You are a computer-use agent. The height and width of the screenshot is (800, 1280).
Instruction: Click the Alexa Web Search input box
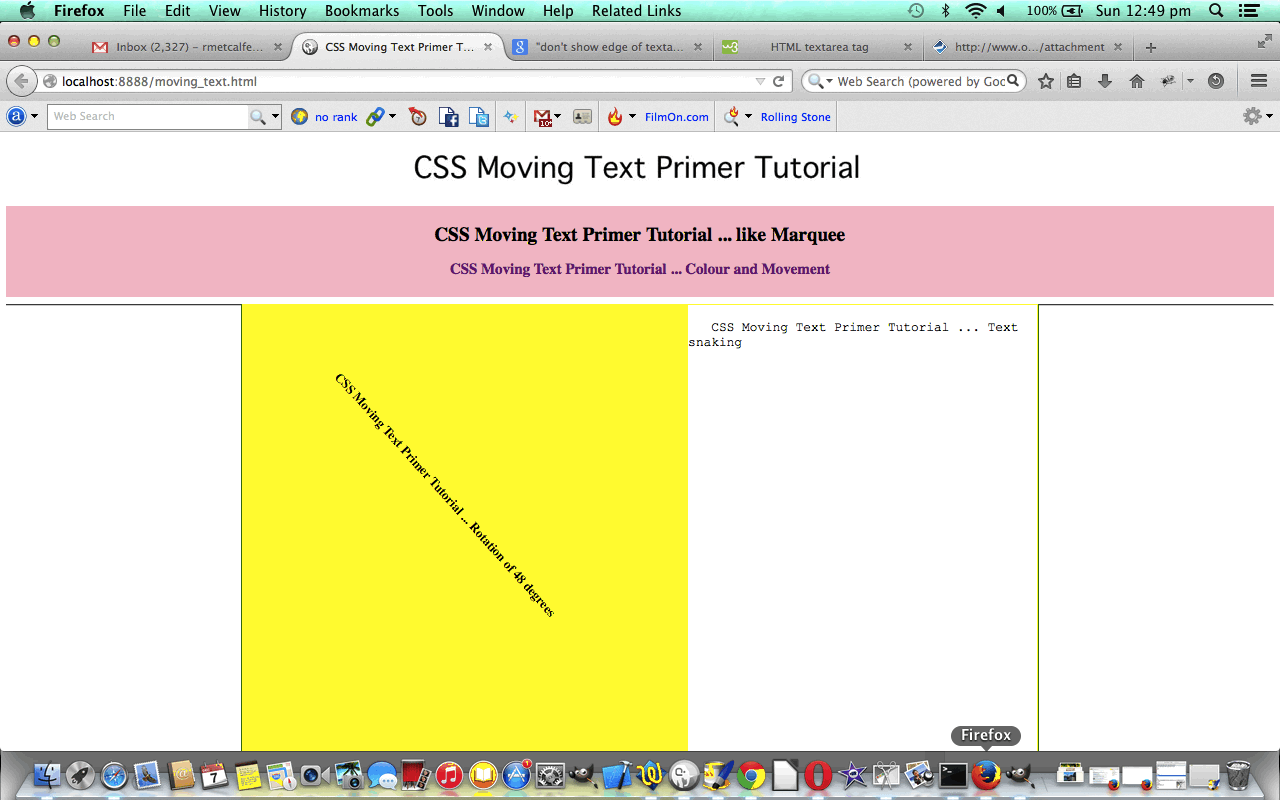tap(148, 117)
